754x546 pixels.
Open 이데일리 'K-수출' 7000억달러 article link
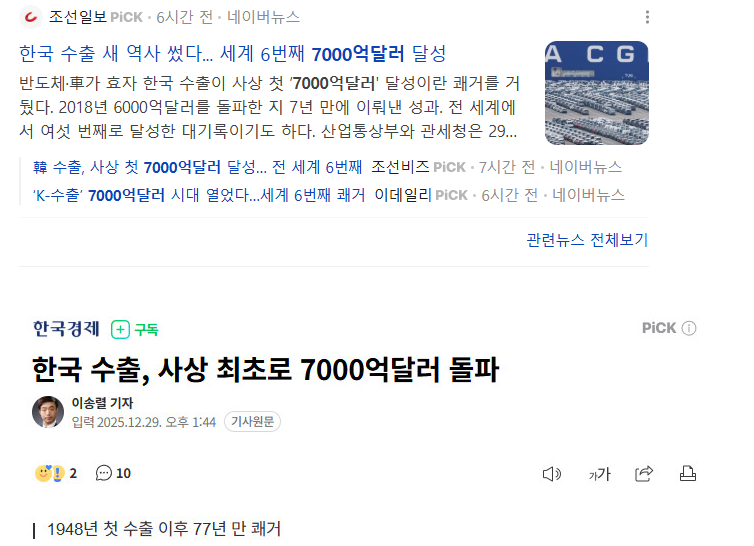point(199,195)
